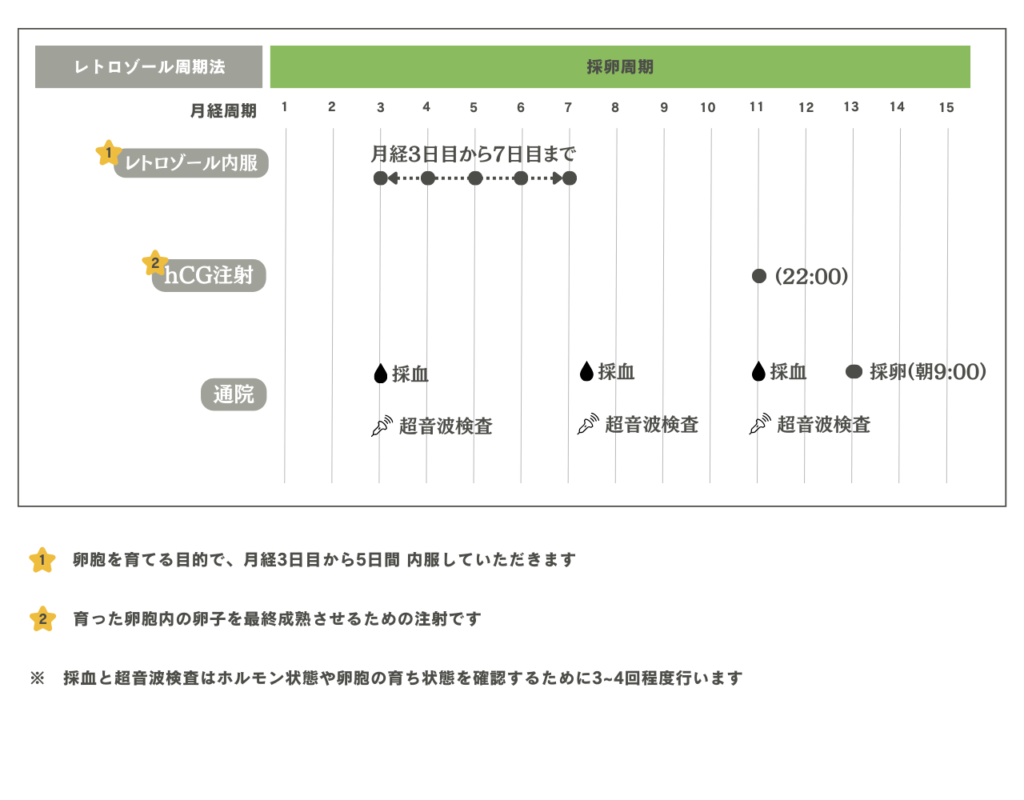Click the 月経3日目から7日目まで text label
1024x800 pixels.
[x=477, y=154]
